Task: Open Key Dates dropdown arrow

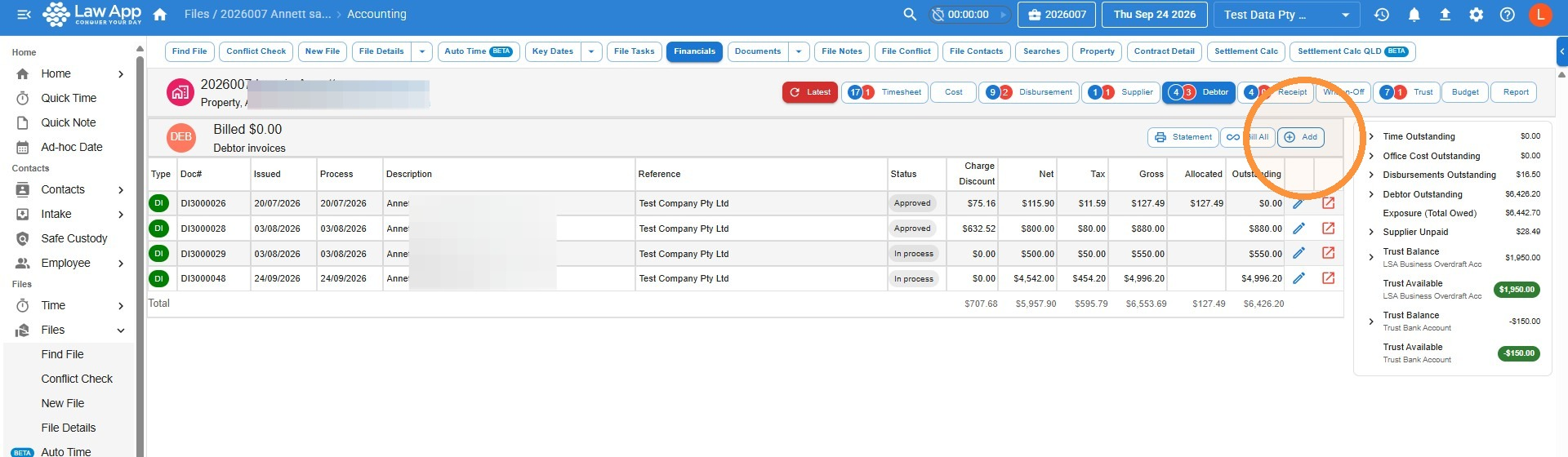Action: 591,51
